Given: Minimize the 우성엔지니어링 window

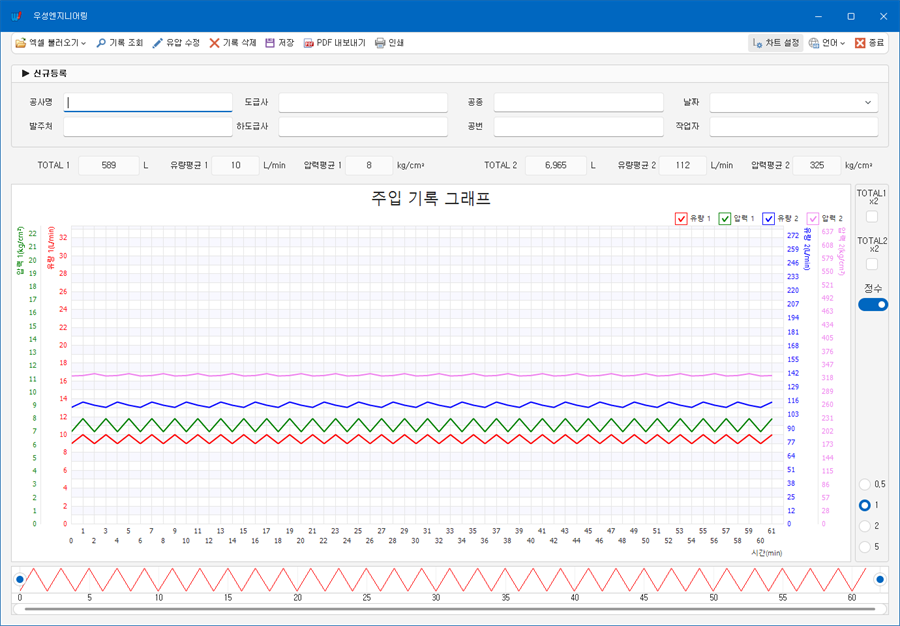Looking at the screenshot, I should pos(818,16).
